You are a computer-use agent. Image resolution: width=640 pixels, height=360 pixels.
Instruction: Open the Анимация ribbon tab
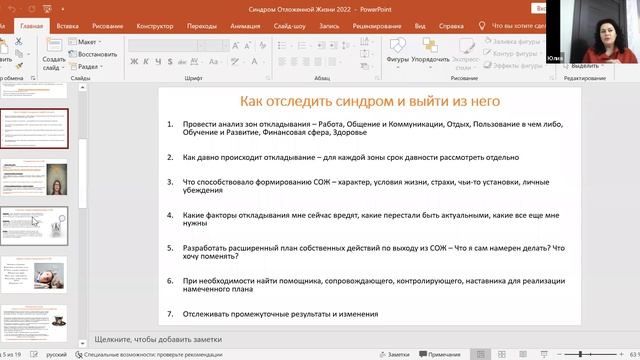click(x=245, y=26)
